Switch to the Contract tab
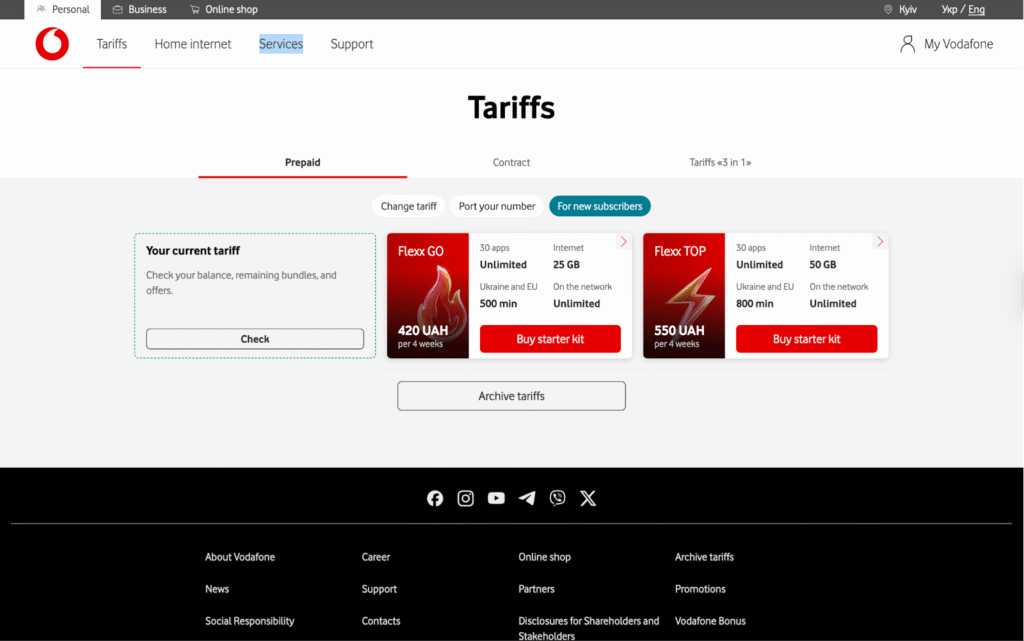 click(x=511, y=163)
